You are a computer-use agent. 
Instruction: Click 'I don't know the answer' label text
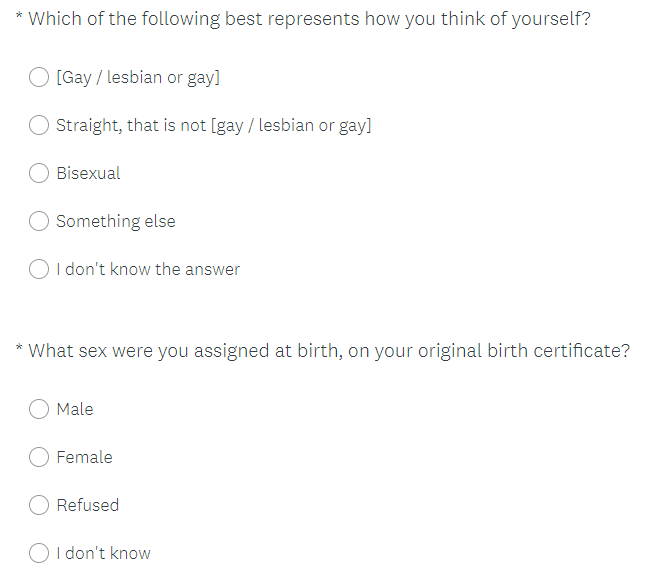click(x=148, y=269)
